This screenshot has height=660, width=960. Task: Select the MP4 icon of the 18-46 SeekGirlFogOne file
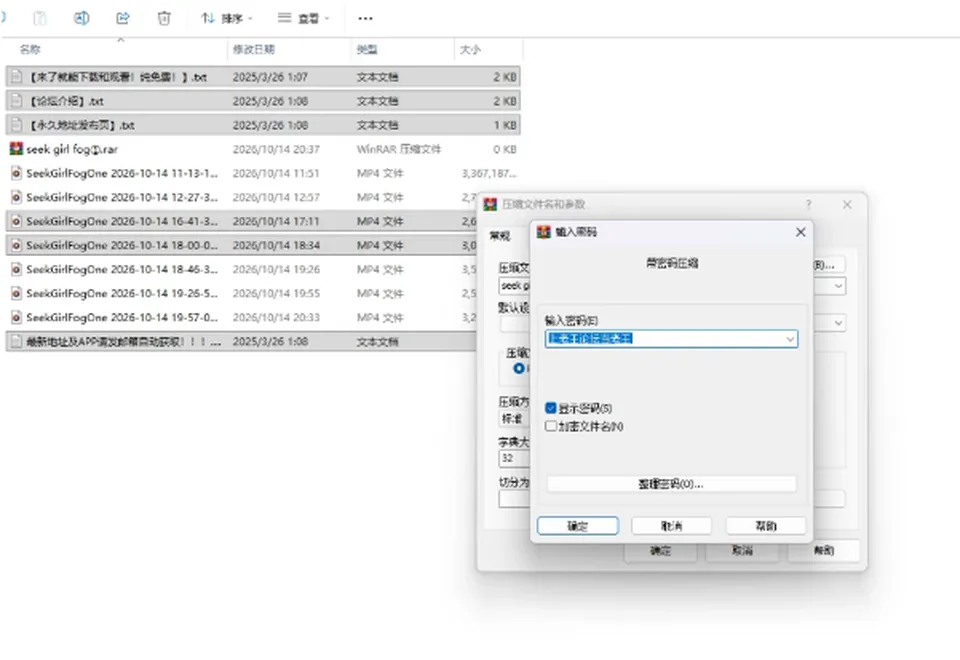(x=17, y=269)
